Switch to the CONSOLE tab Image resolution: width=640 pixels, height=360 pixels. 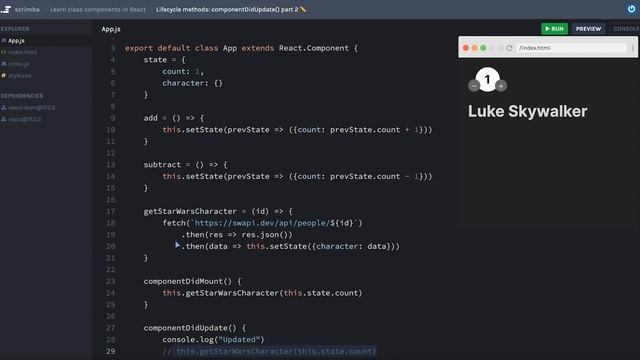coord(626,29)
